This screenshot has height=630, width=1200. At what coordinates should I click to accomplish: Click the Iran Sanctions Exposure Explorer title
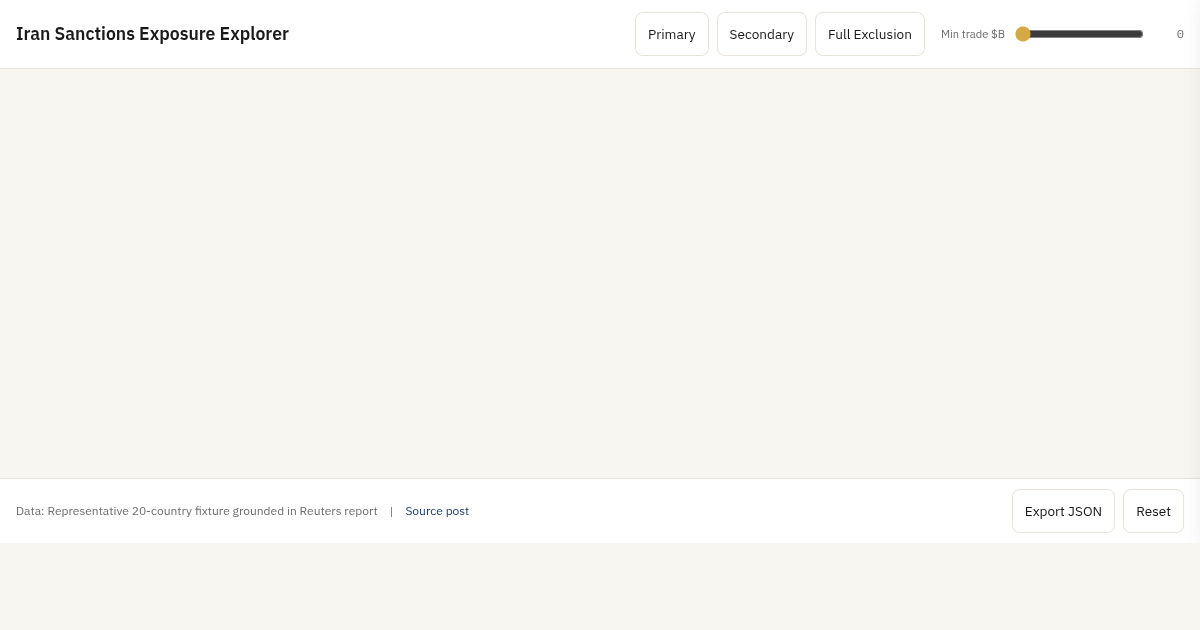(x=152, y=34)
